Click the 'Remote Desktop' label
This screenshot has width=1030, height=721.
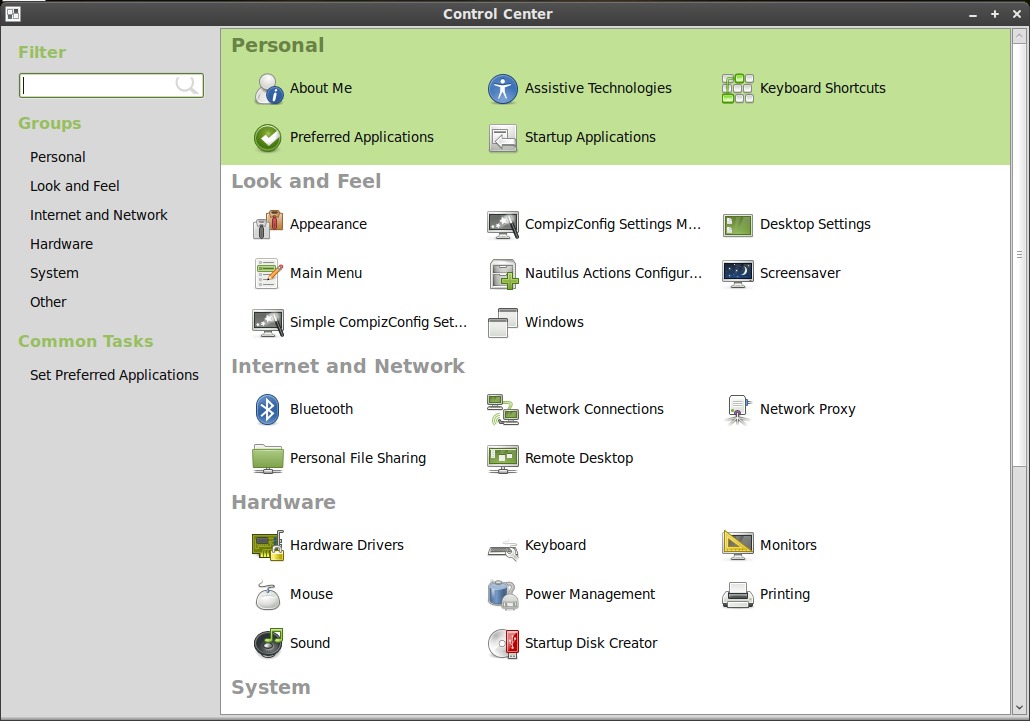point(579,458)
